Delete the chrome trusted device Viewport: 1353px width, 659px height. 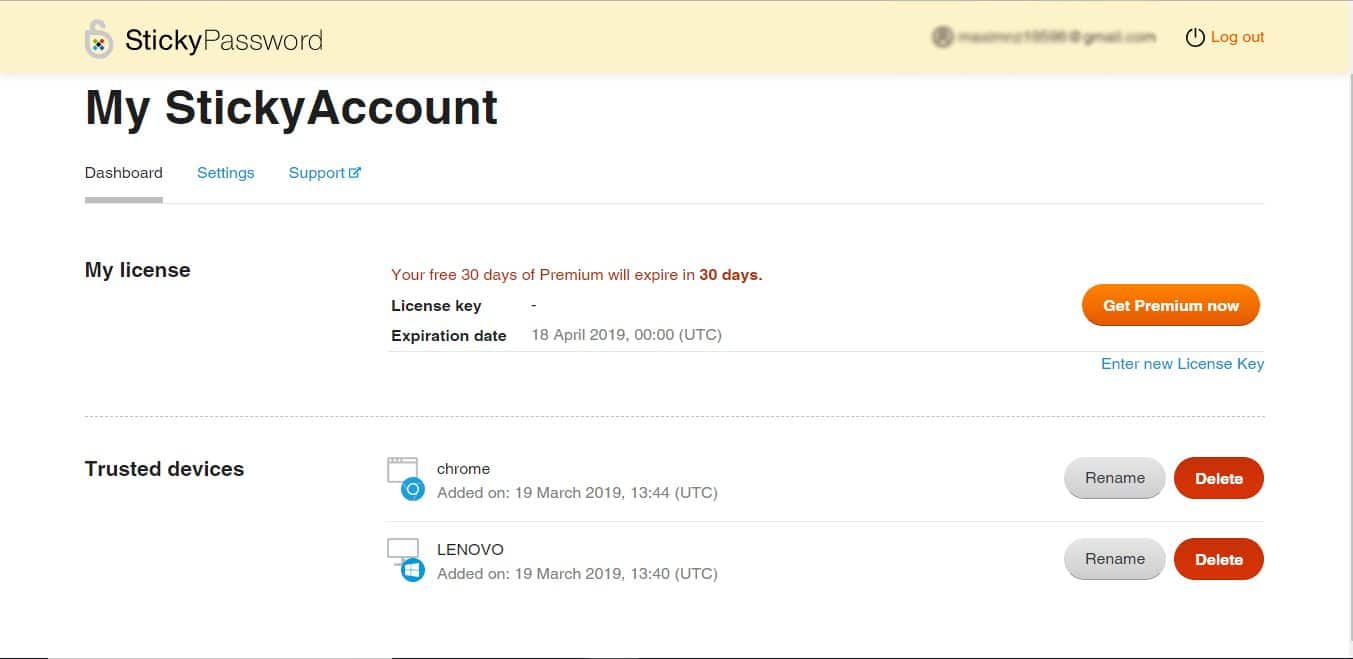click(1219, 478)
